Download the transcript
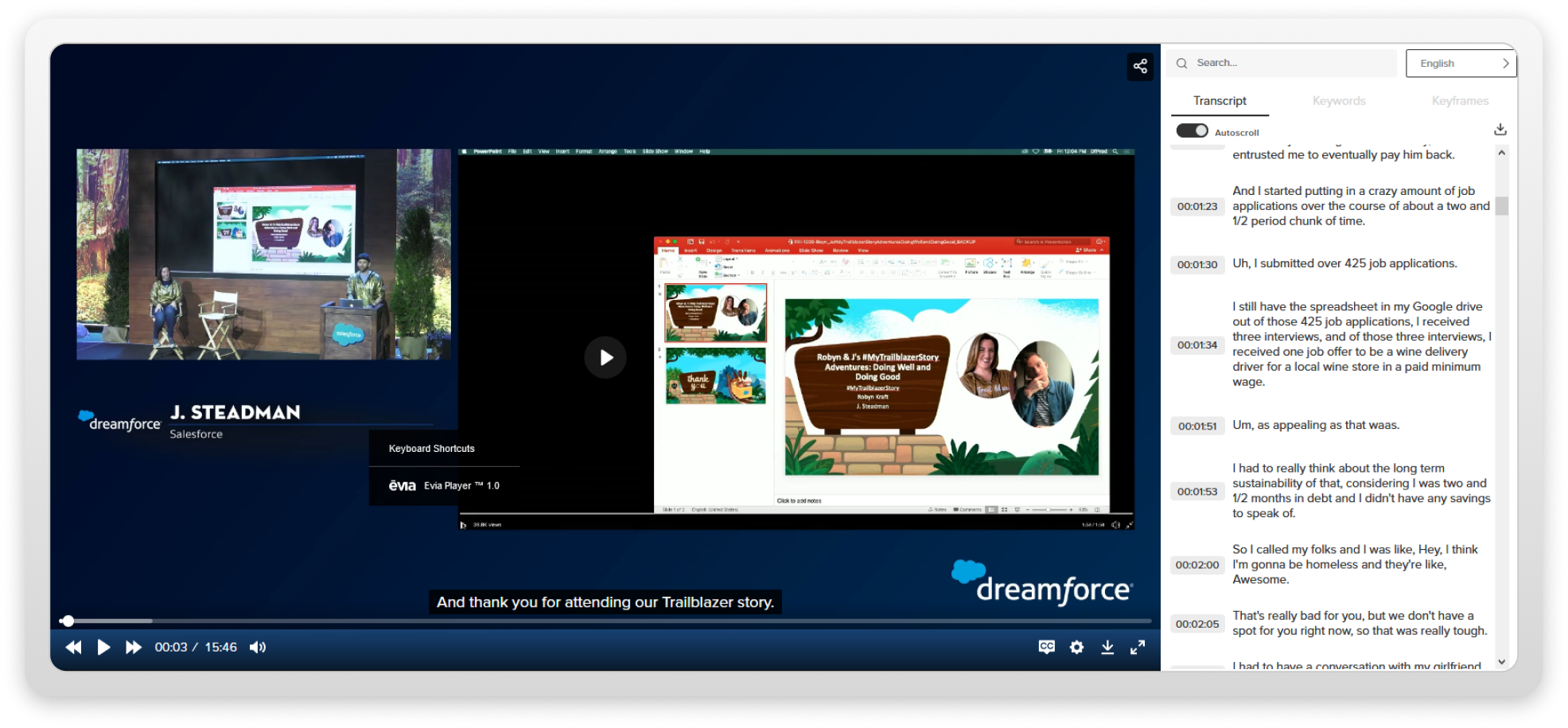Screen dimensions: 1568x728 pos(1500,129)
